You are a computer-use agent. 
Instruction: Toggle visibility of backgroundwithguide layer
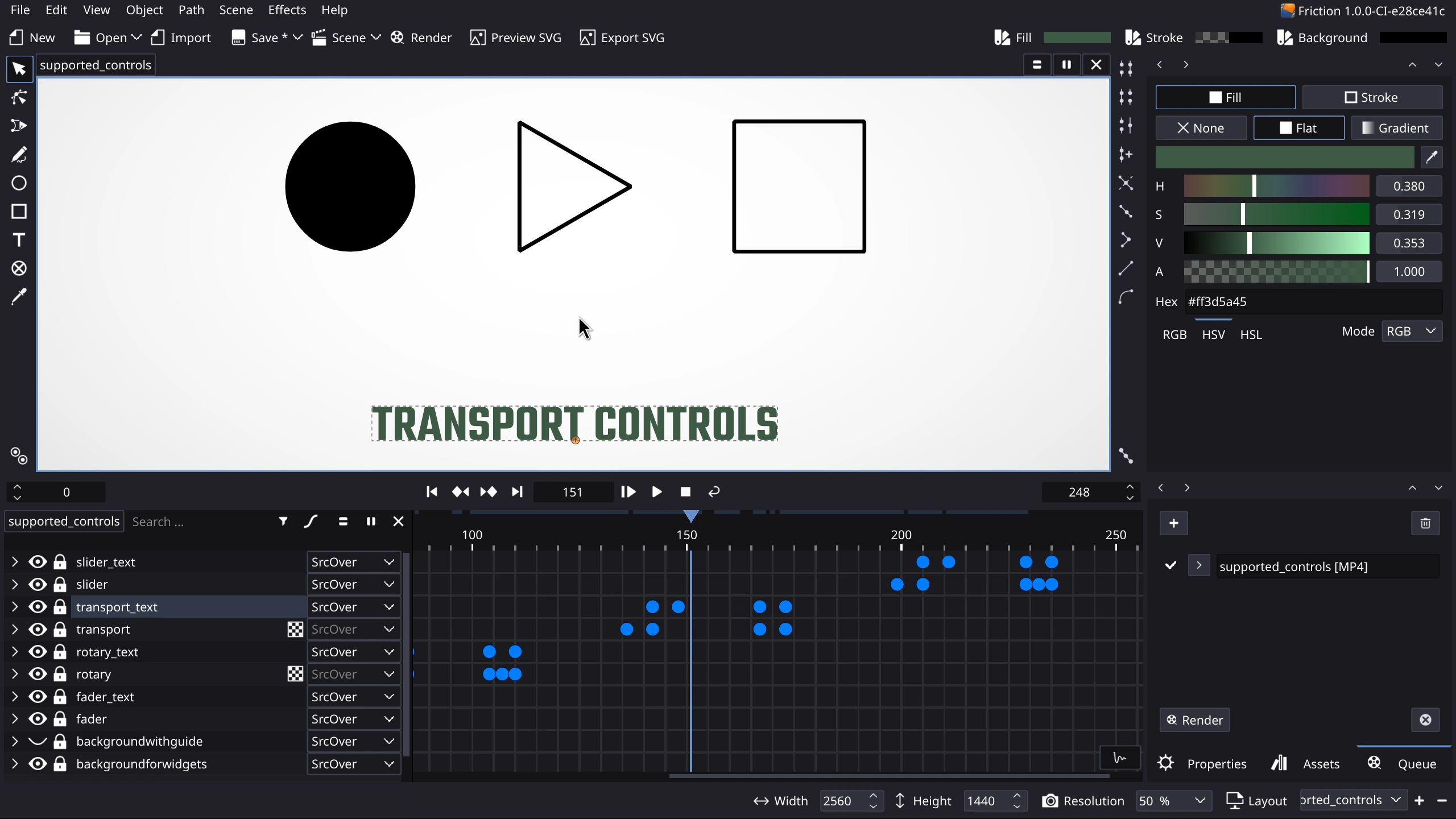(37, 741)
